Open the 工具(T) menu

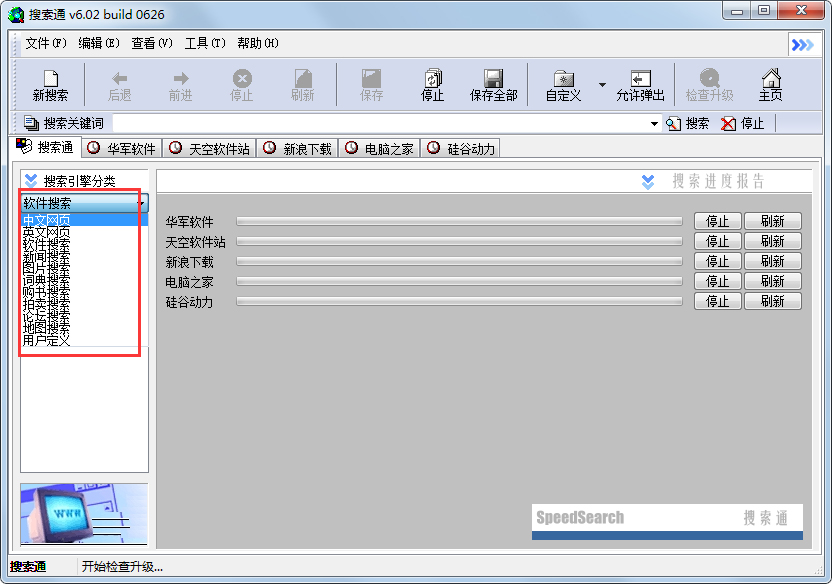point(204,43)
